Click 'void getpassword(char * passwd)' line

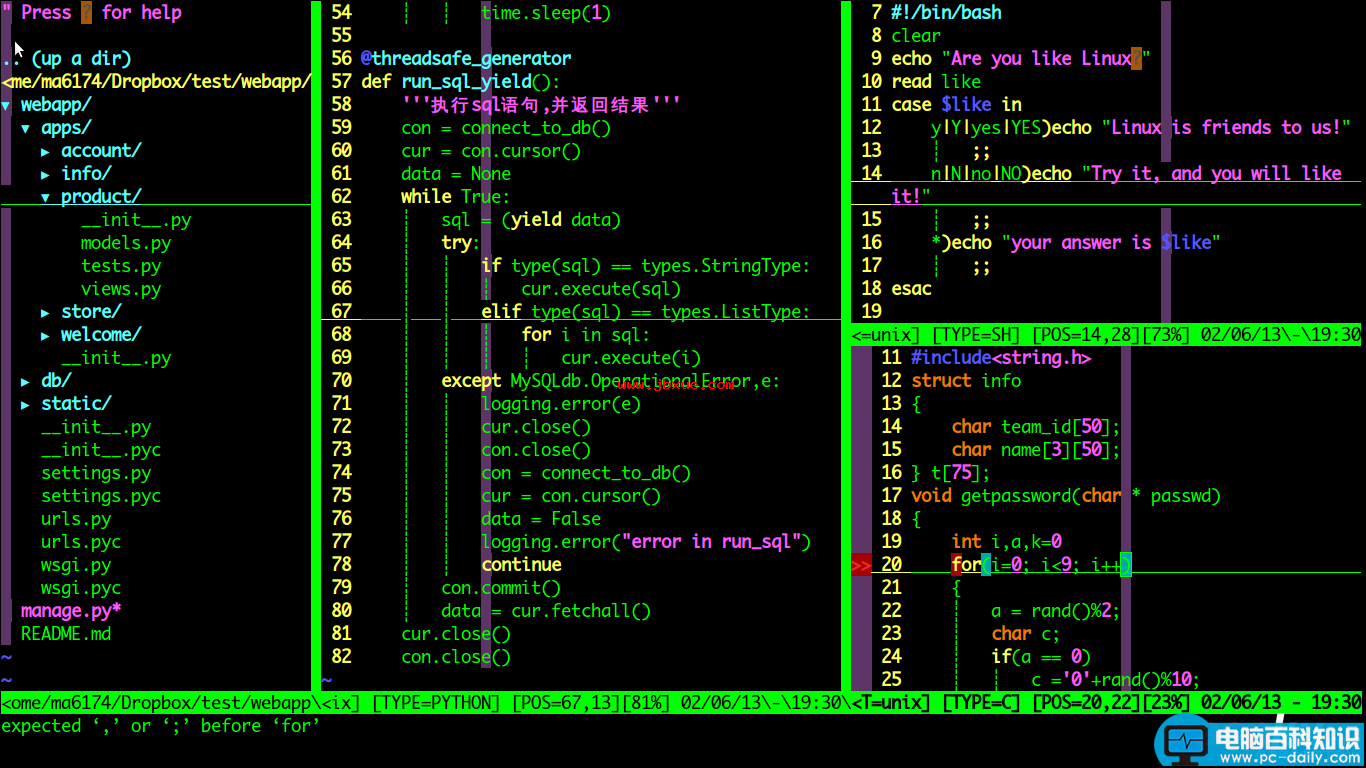(x=1066, y=496)
